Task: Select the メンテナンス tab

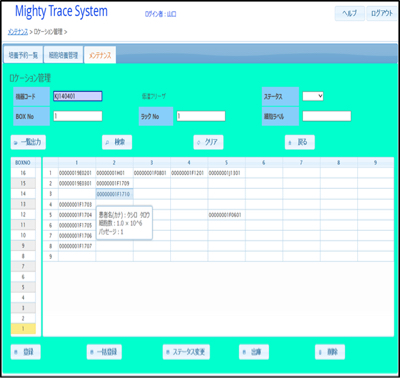Action: 100,55
